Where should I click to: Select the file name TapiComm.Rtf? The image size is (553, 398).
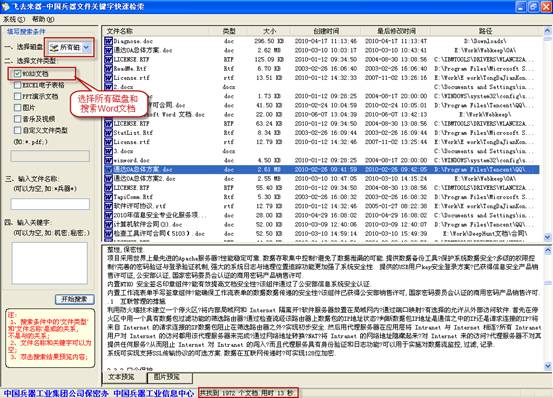pyautogui.click(x=133, y=197)
